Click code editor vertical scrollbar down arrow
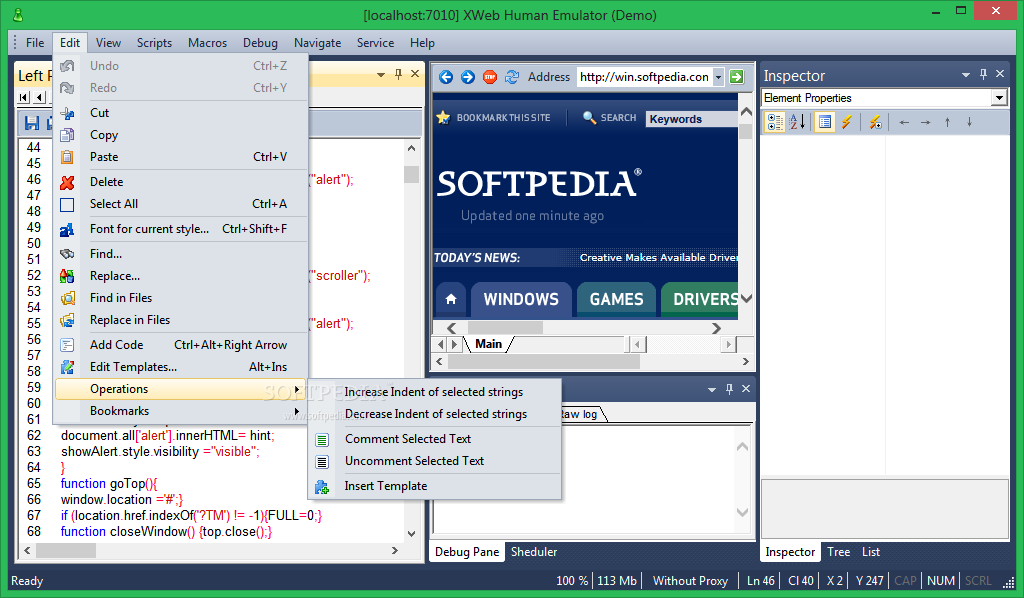 coord(411,533)
